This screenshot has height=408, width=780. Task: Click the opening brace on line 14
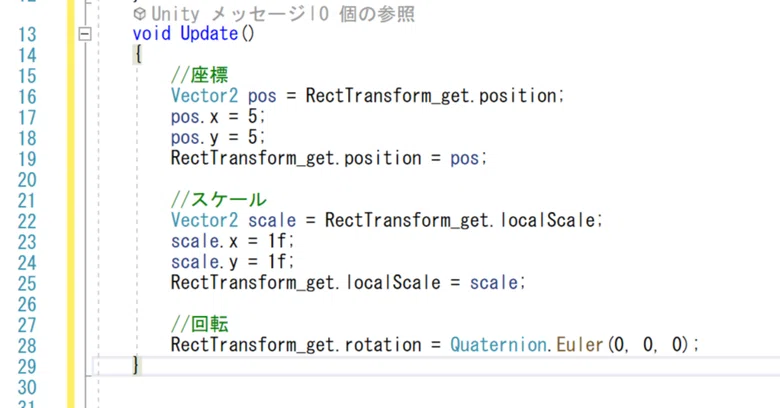(137, 55)
